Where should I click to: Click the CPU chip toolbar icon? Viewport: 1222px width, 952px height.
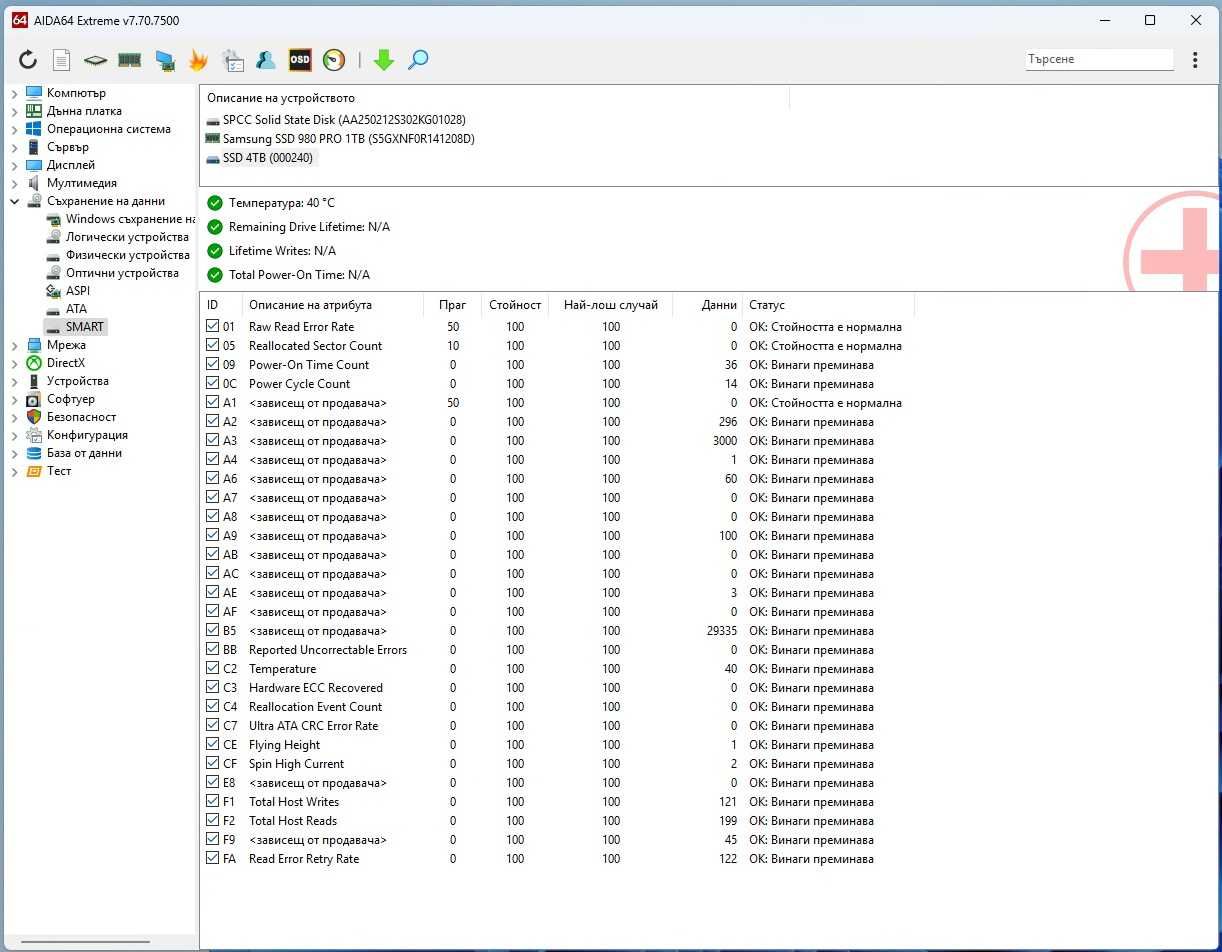[95, 60]
